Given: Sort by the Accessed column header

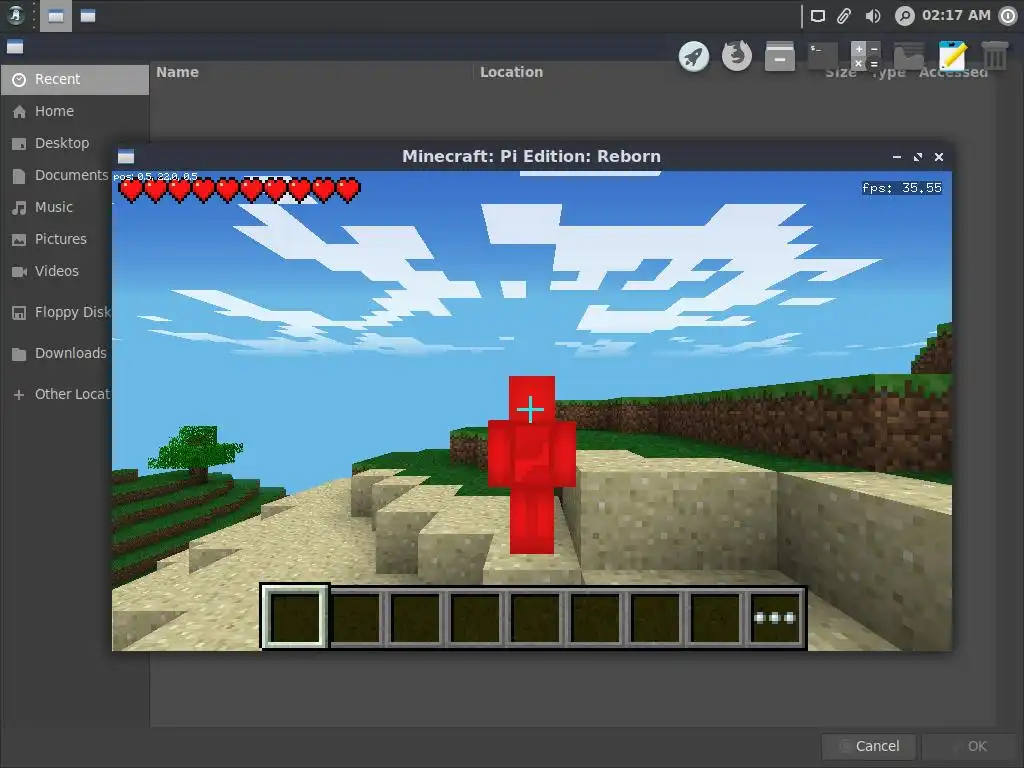Looking at the screenshot, I should (x=953, y=72).
